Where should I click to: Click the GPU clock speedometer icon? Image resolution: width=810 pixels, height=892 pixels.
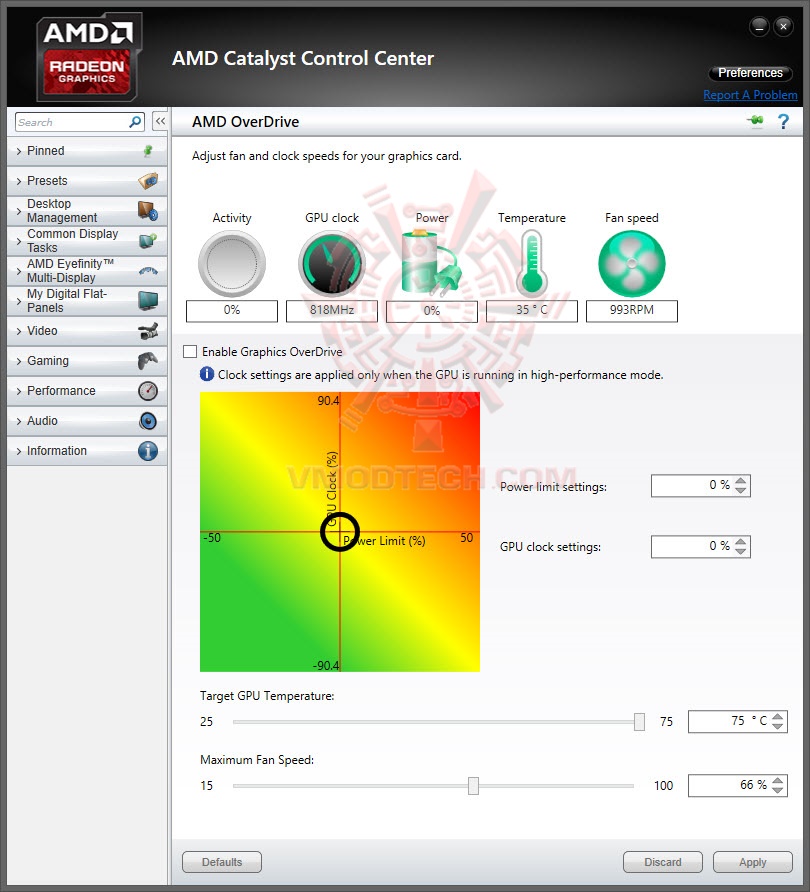pos(332,264)
